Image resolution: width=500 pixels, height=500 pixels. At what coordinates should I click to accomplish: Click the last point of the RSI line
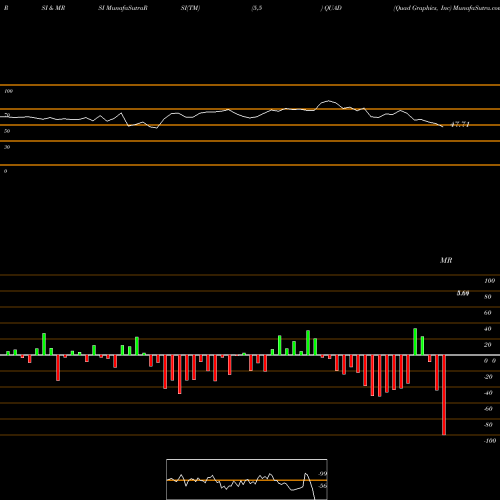point(443,127)
